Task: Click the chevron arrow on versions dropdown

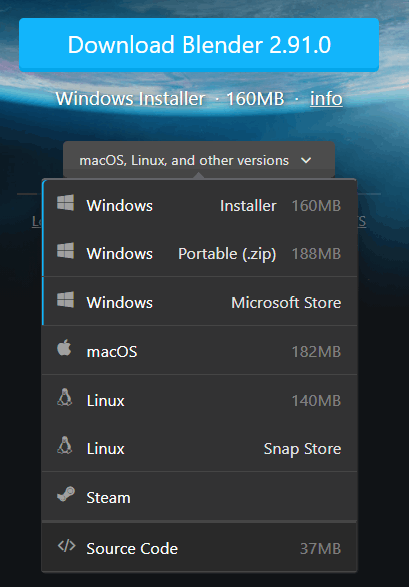Action: coord(306,160)
